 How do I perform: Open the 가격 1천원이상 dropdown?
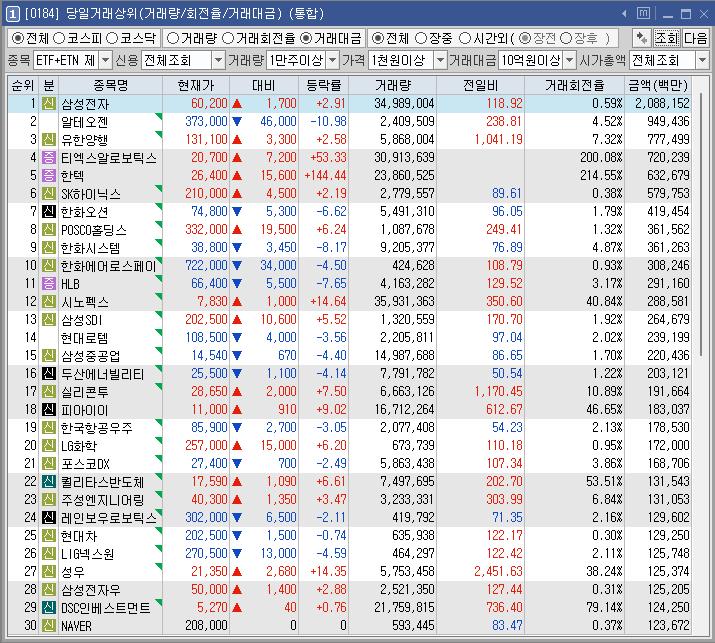pos(440,60)
